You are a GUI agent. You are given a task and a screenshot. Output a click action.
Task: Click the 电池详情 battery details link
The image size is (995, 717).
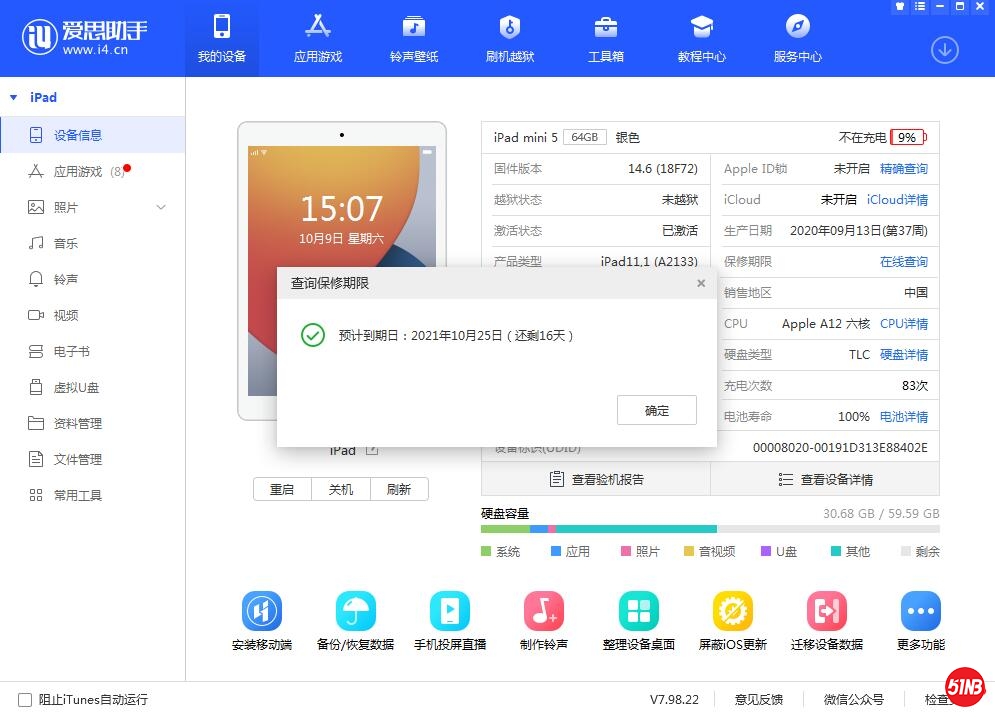coord(904,417)
